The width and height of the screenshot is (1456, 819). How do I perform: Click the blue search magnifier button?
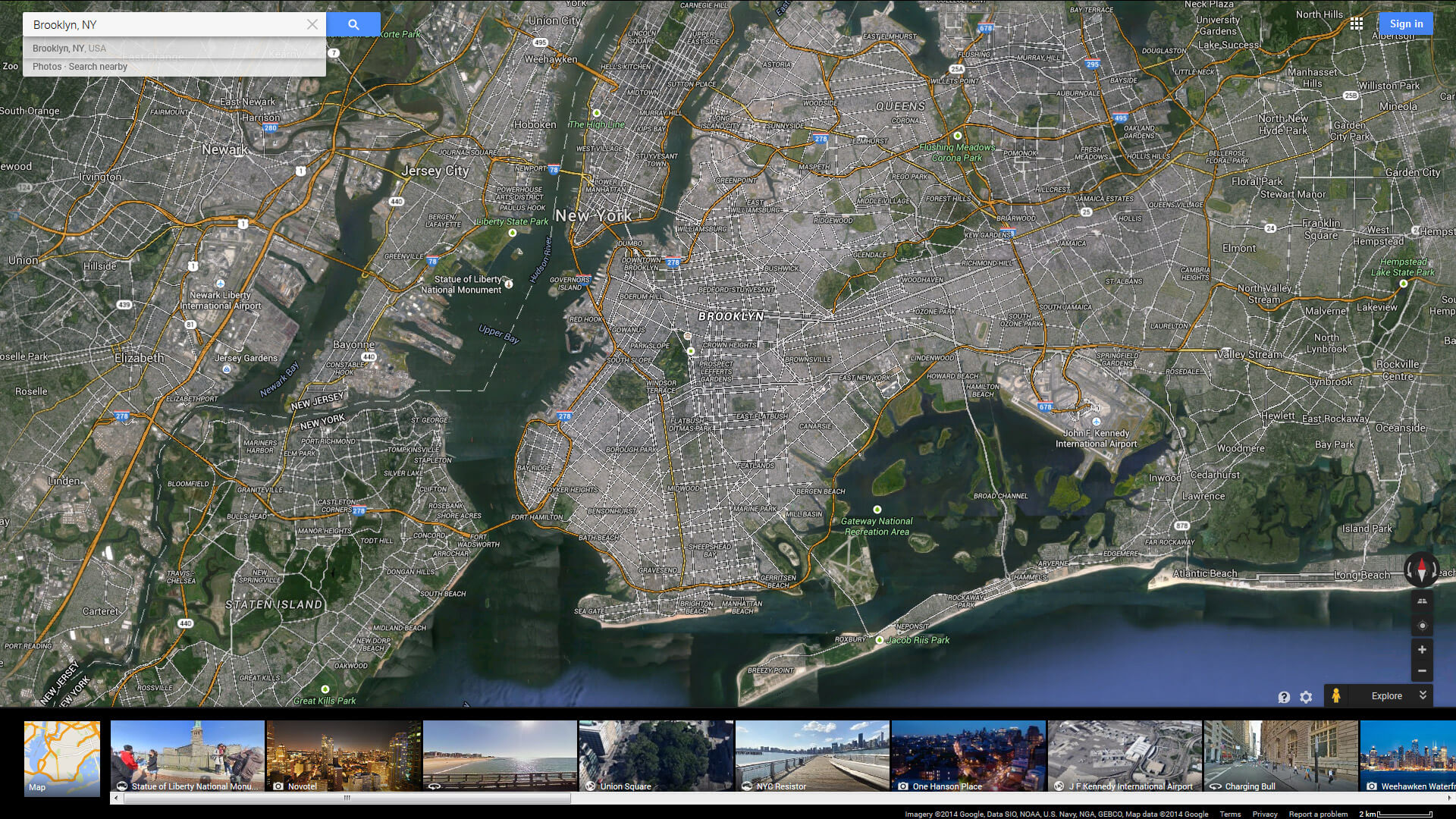(353, 24)
